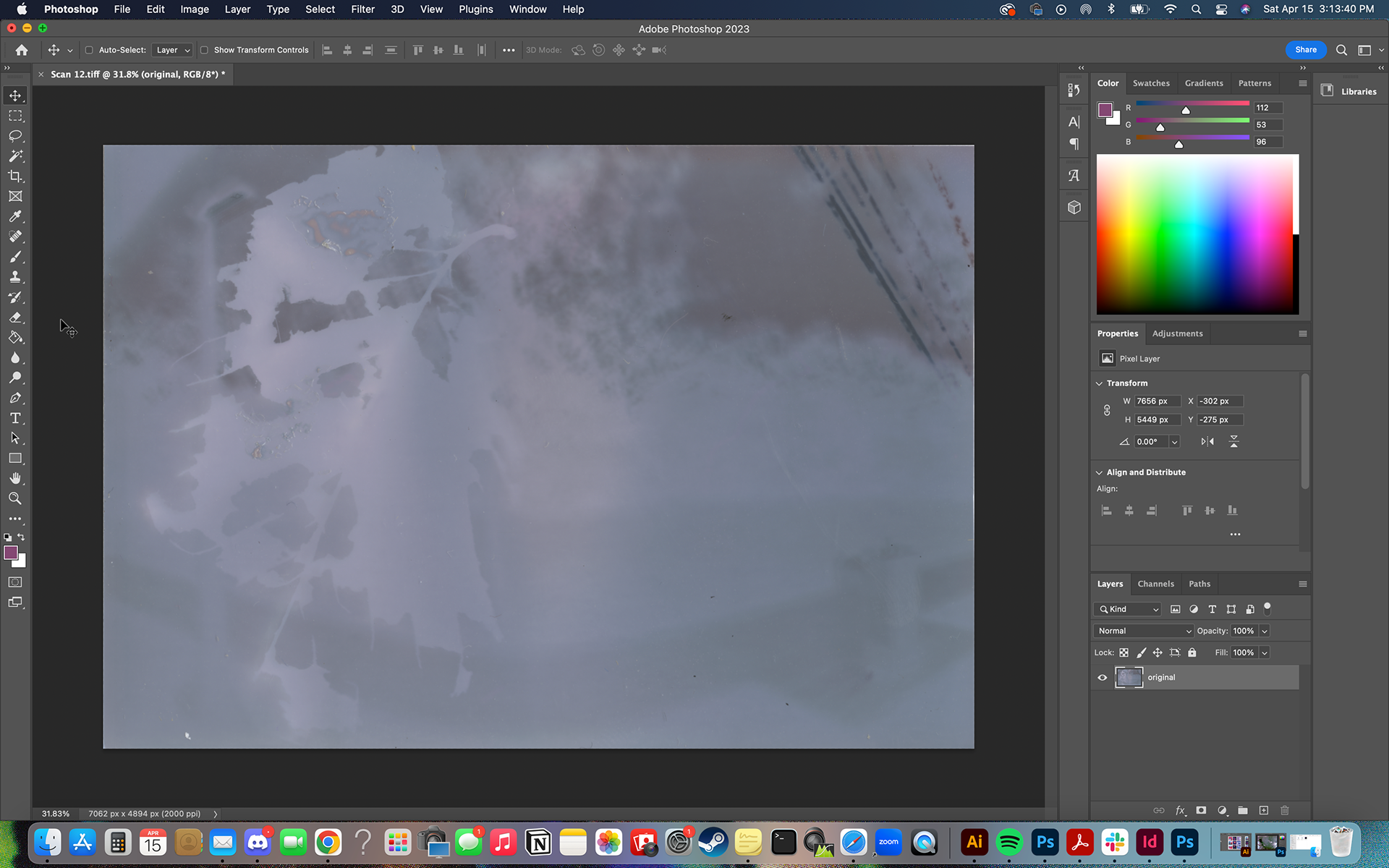Flip the layer horizontally in Properties

1206,441
